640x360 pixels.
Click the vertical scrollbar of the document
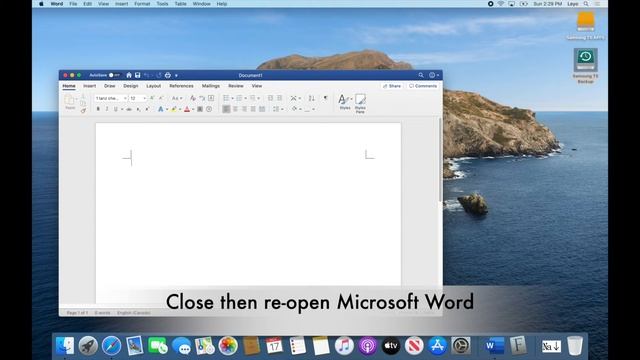(x=440, y=160)
